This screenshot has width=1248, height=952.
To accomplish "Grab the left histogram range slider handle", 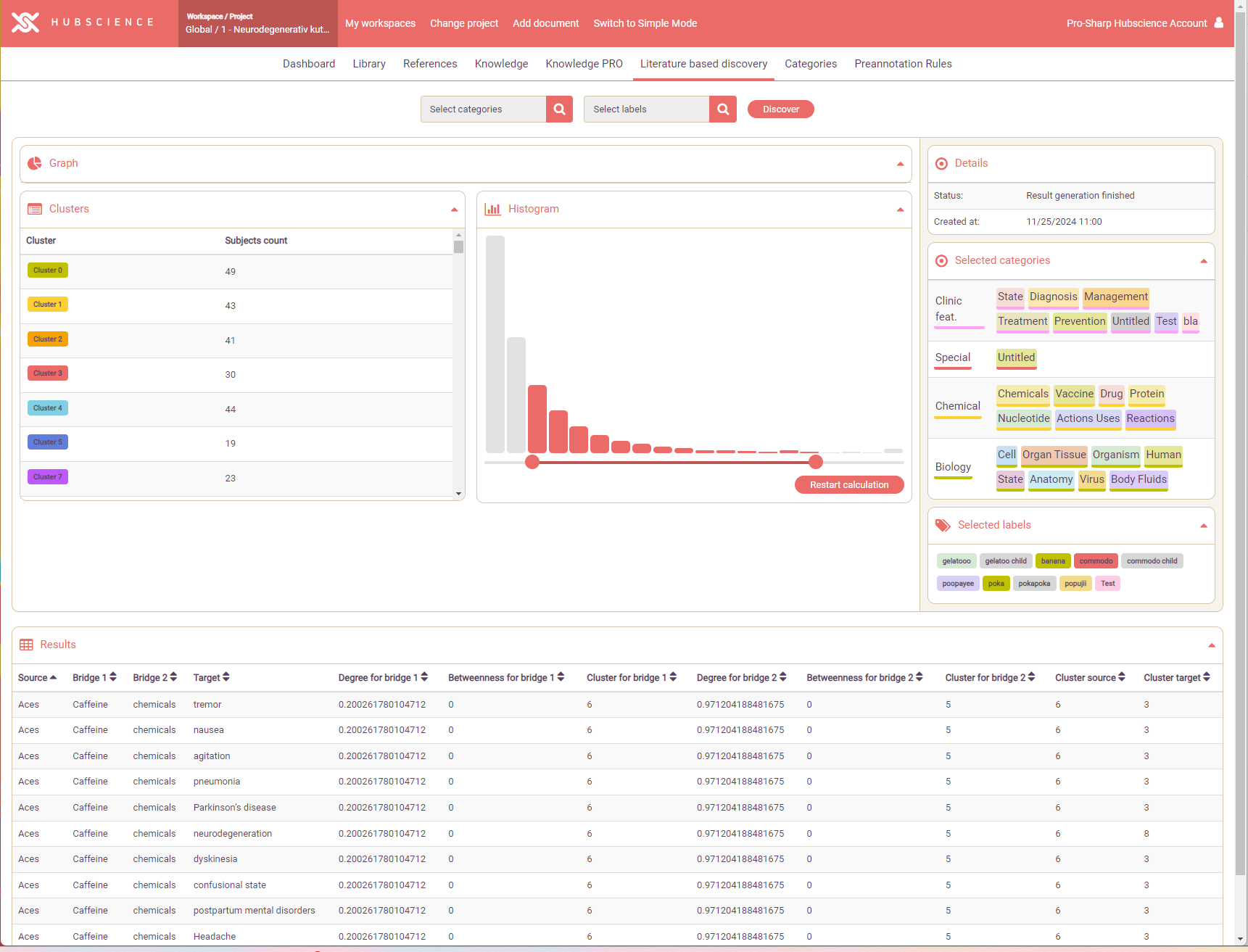I will 532,463.
